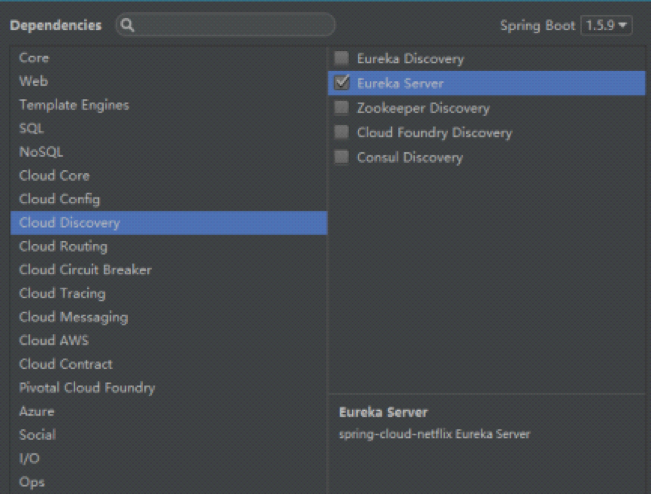Enable the Zookeeper Discovery checkbox
Screen dimensions: 654x494
342,108
